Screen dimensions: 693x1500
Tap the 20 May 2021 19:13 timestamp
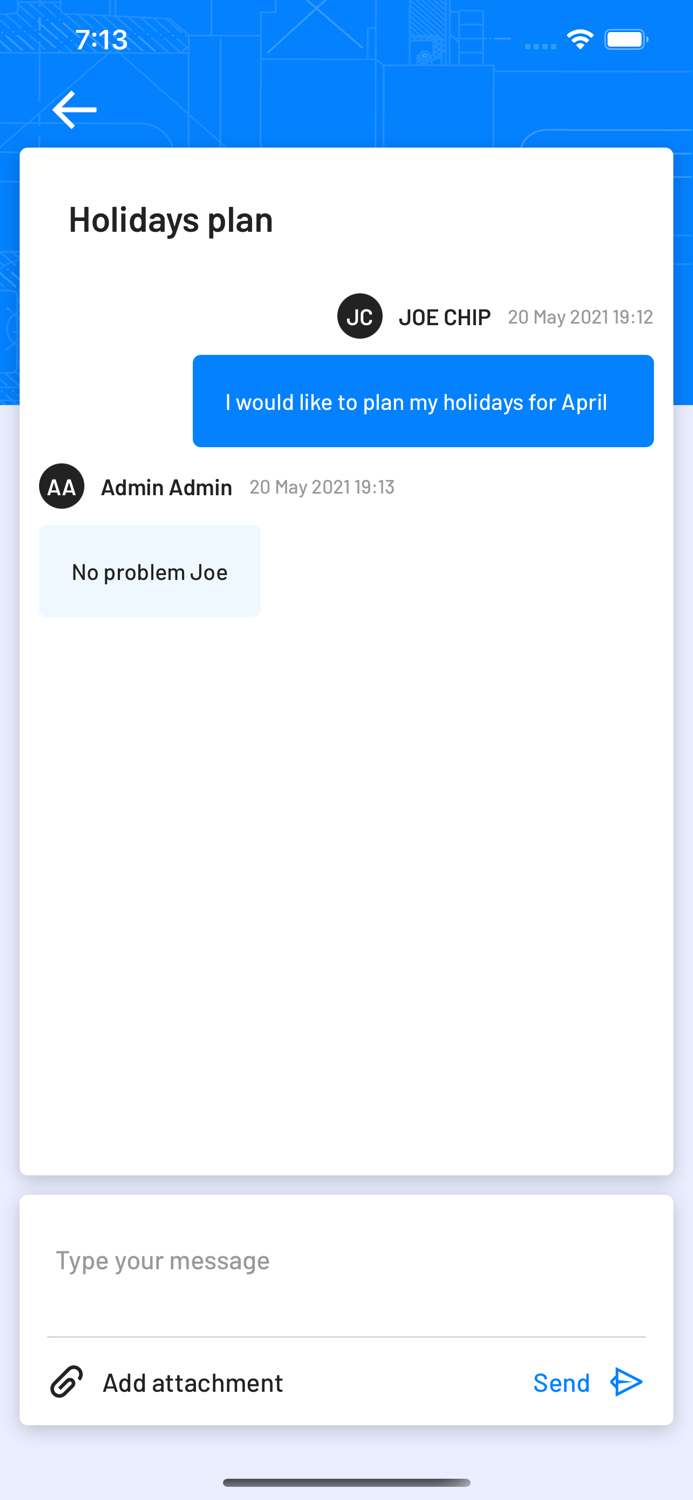pos(322,487)
